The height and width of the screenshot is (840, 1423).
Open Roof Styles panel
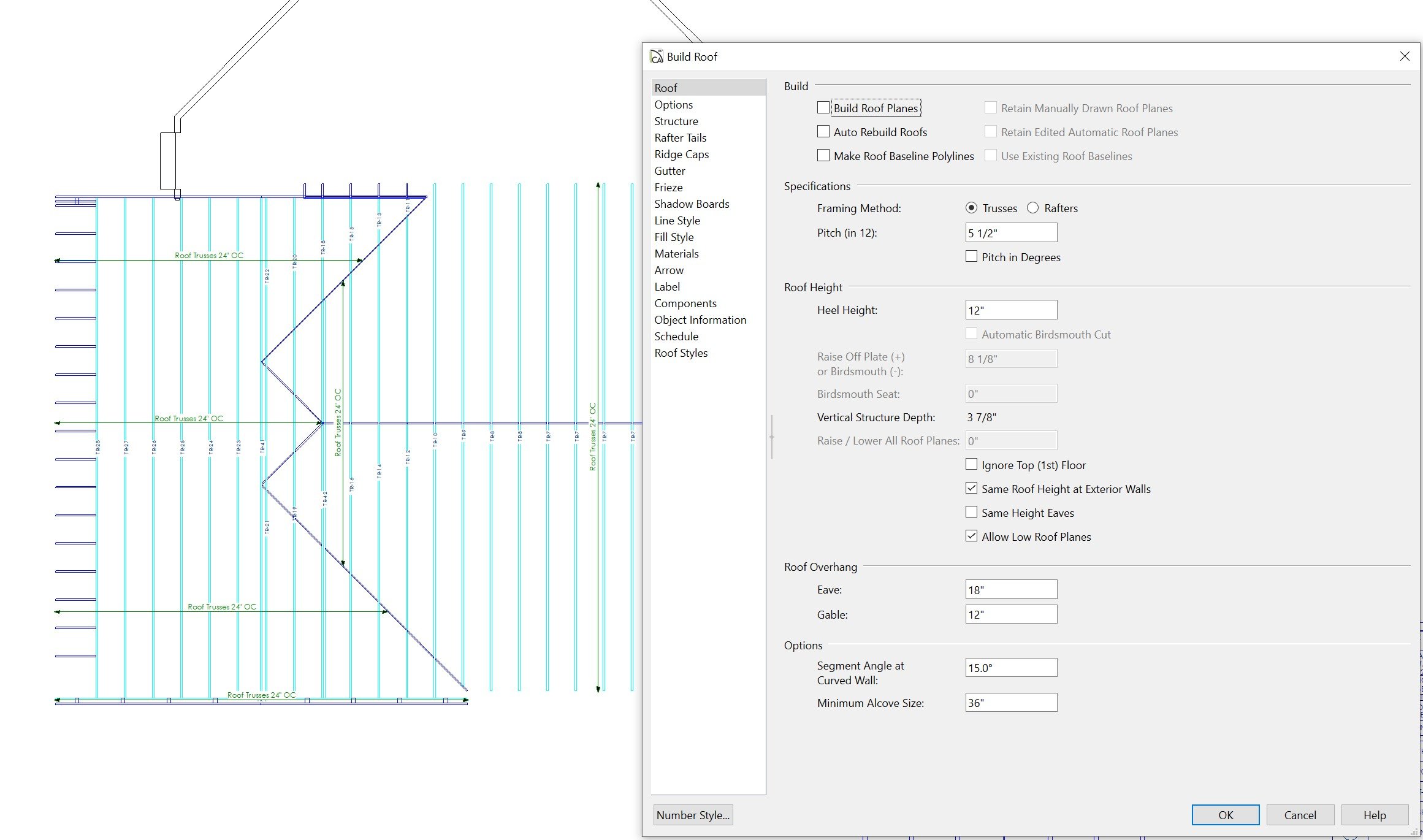point(681,353)
